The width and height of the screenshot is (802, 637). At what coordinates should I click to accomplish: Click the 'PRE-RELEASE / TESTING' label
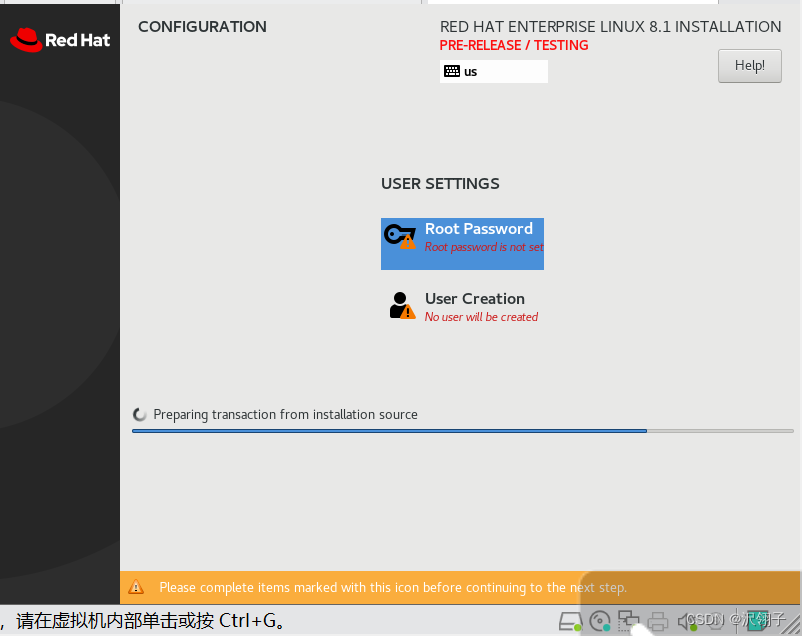coord(514,46)
